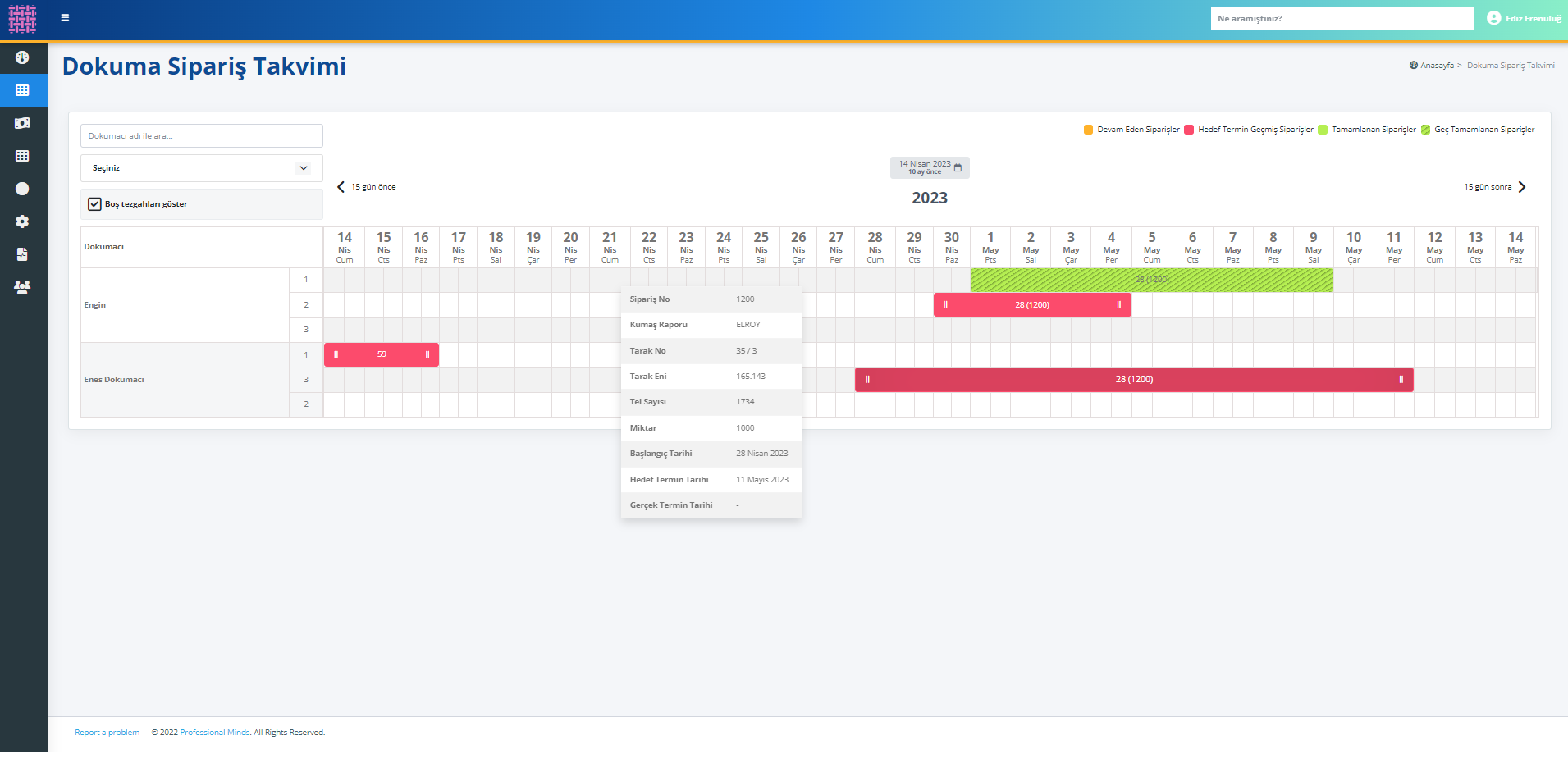Click the solid circle icon in sidebar
The height and width of the screenshot is (758, 1568).
tap(22, 189)
